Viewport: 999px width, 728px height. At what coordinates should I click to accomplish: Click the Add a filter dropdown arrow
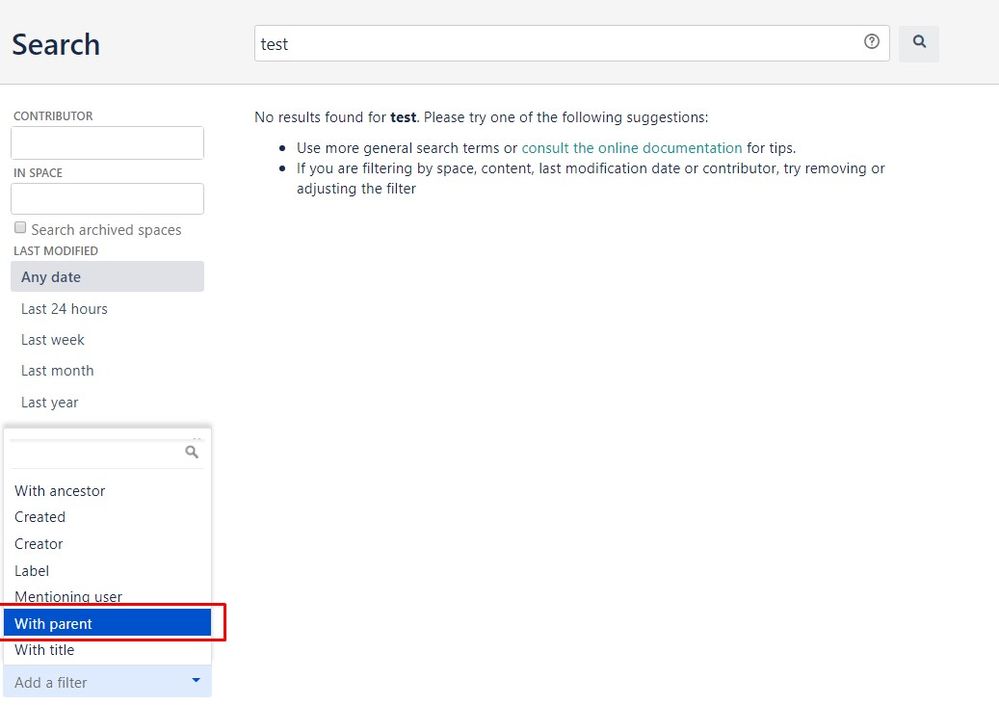pos(196,680)
